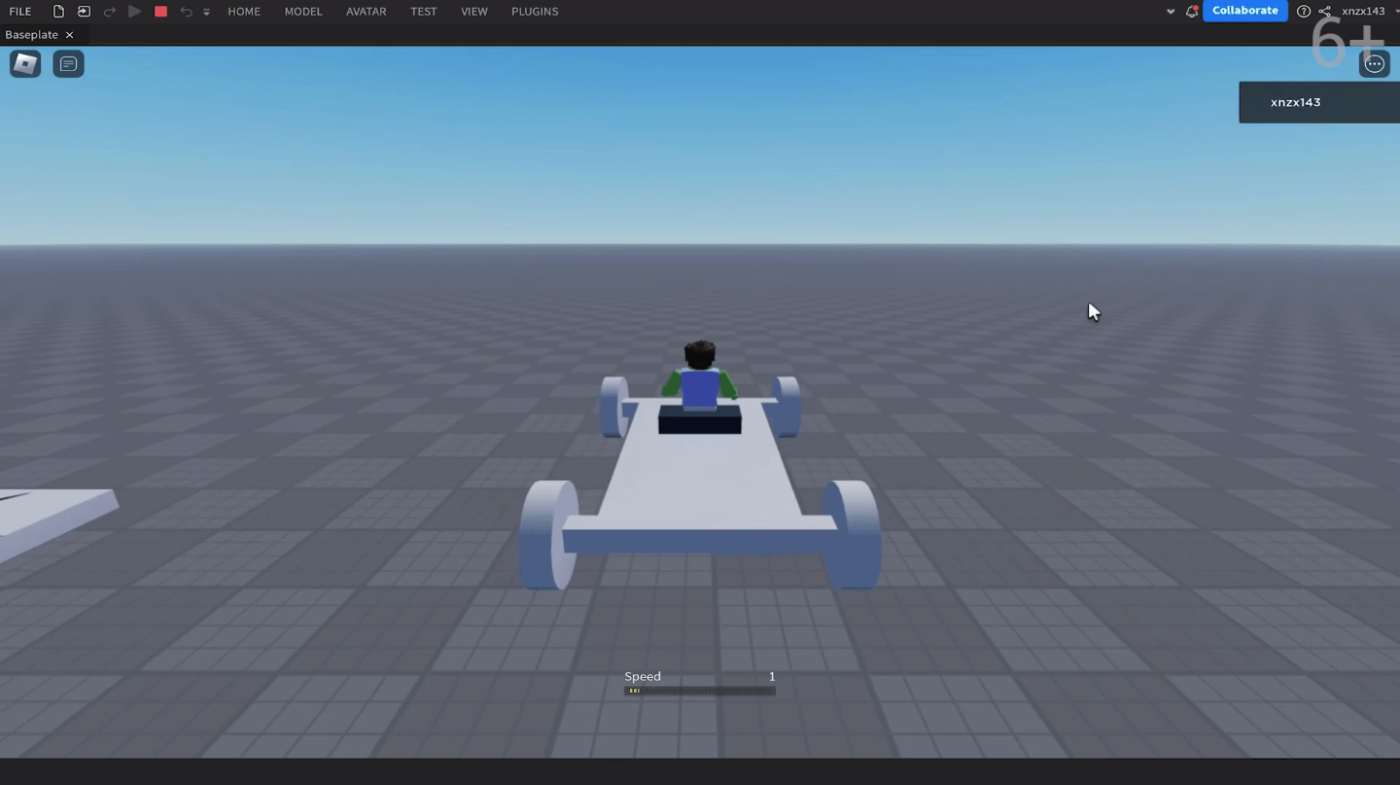Click the undo arrow icon
1400x785 pixels.
(186, 12)
